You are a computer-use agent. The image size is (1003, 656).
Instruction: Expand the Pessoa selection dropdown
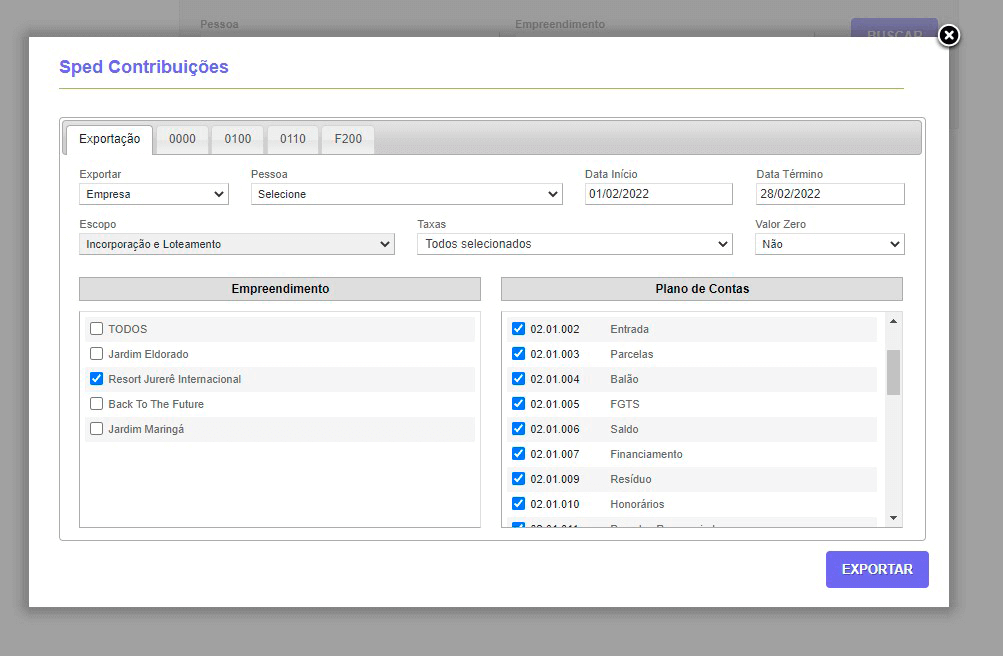tap(406, 194)
